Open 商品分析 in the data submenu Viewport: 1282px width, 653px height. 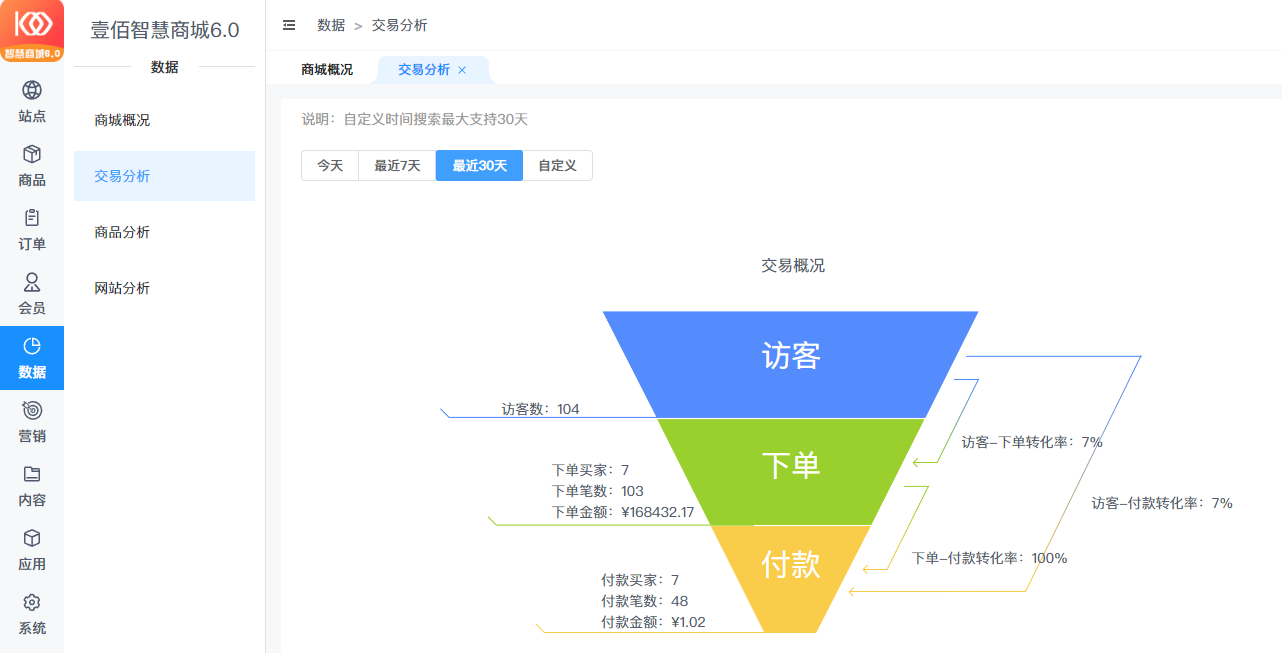[x=164, y=232]
